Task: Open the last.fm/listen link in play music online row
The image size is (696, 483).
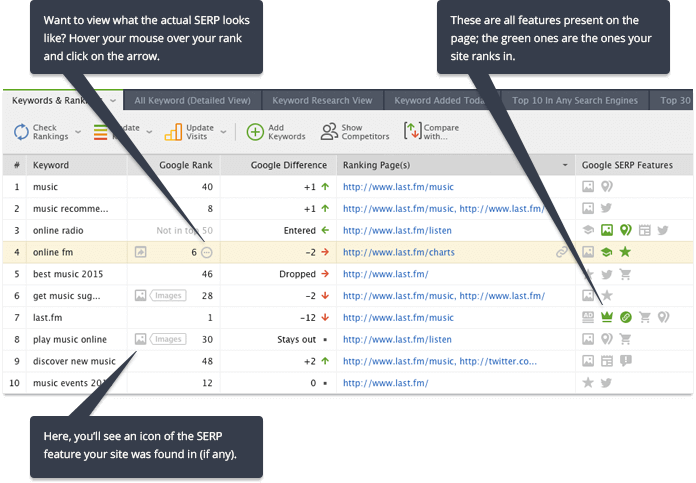Action: pos(397,339)
